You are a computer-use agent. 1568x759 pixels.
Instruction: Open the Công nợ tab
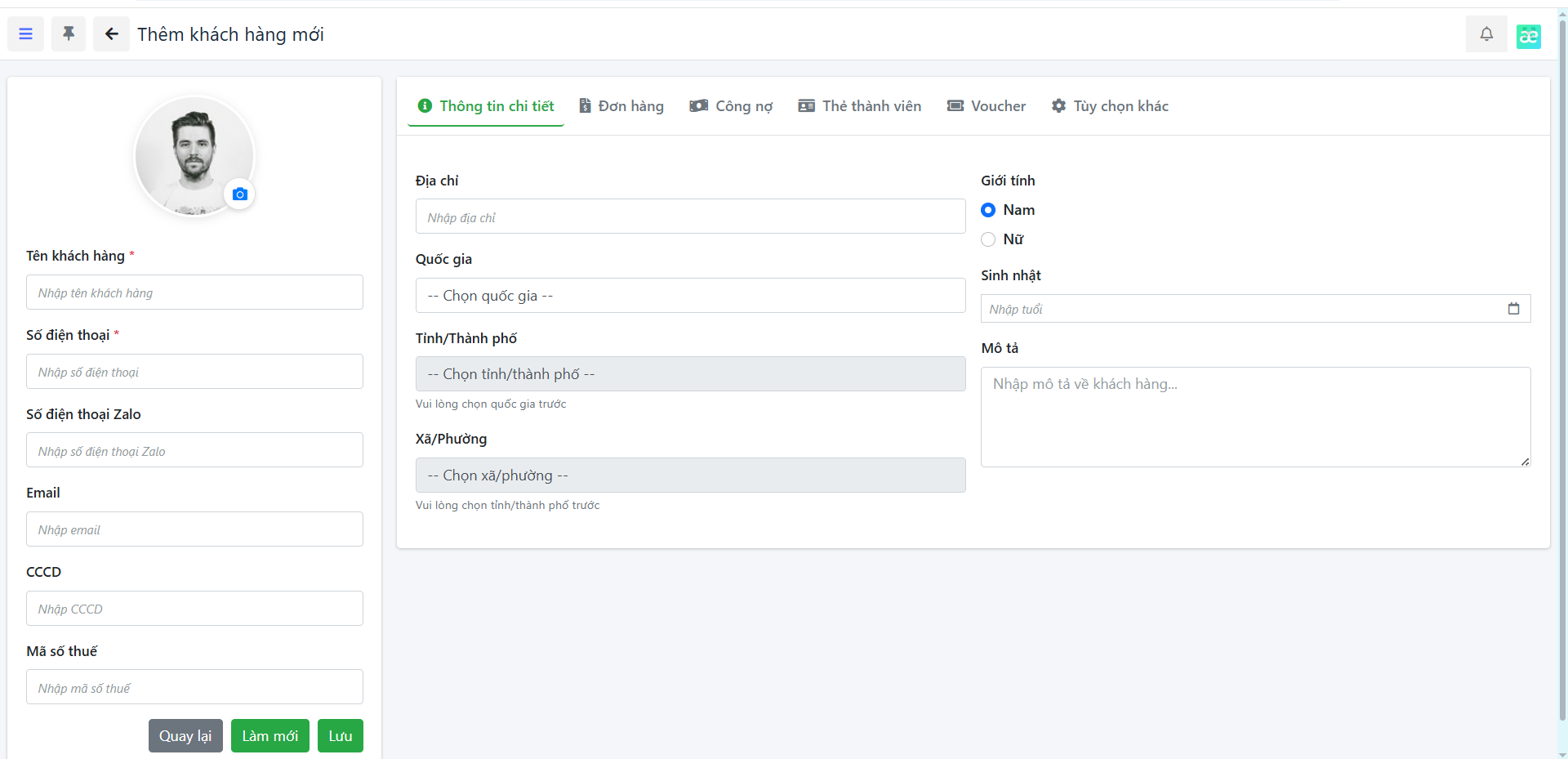[x=731, y=106]
